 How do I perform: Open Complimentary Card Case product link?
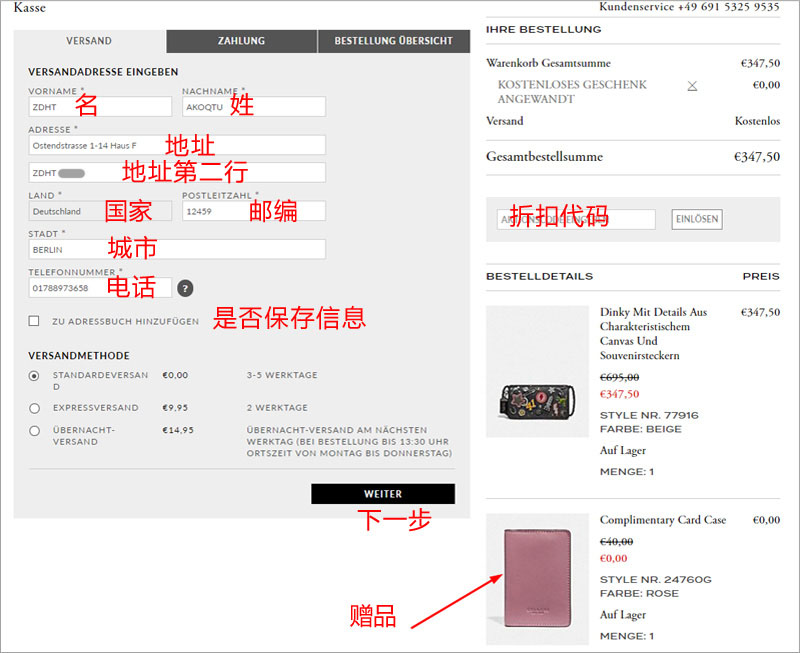(x=663, y=520)
